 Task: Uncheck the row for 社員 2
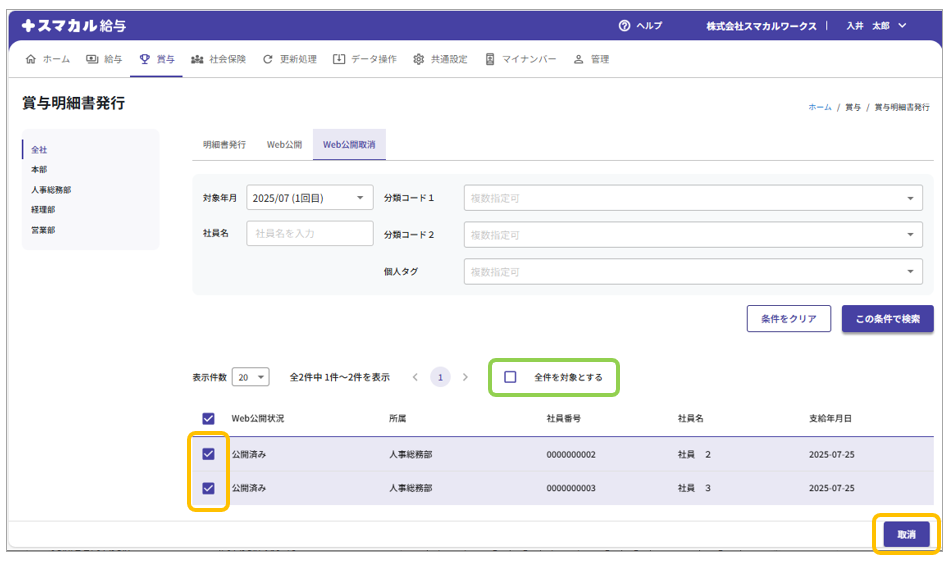click(209, 454)
